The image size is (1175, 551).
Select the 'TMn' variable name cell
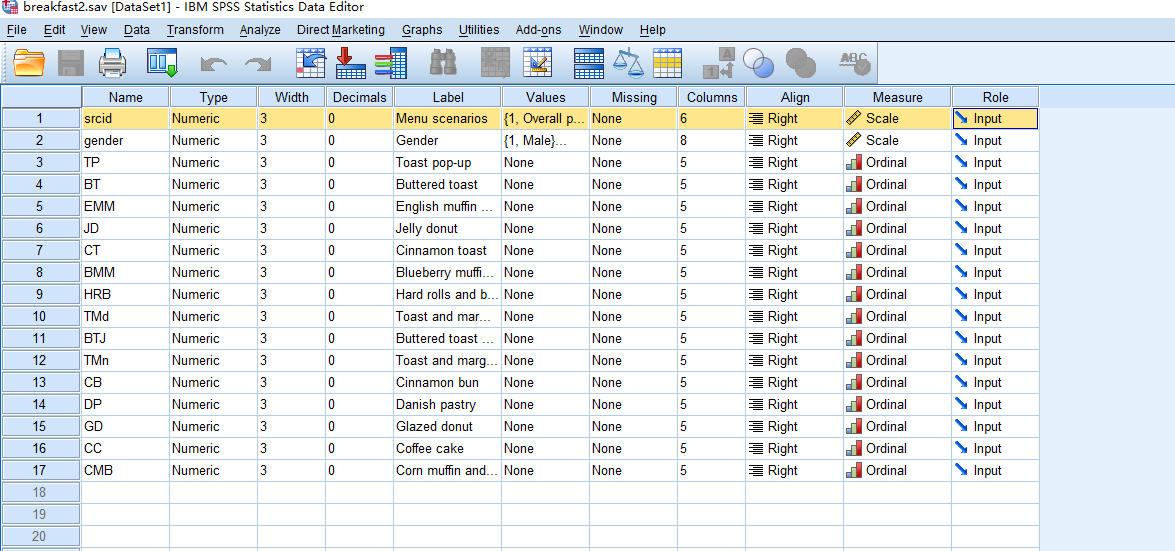pos(125,361)
